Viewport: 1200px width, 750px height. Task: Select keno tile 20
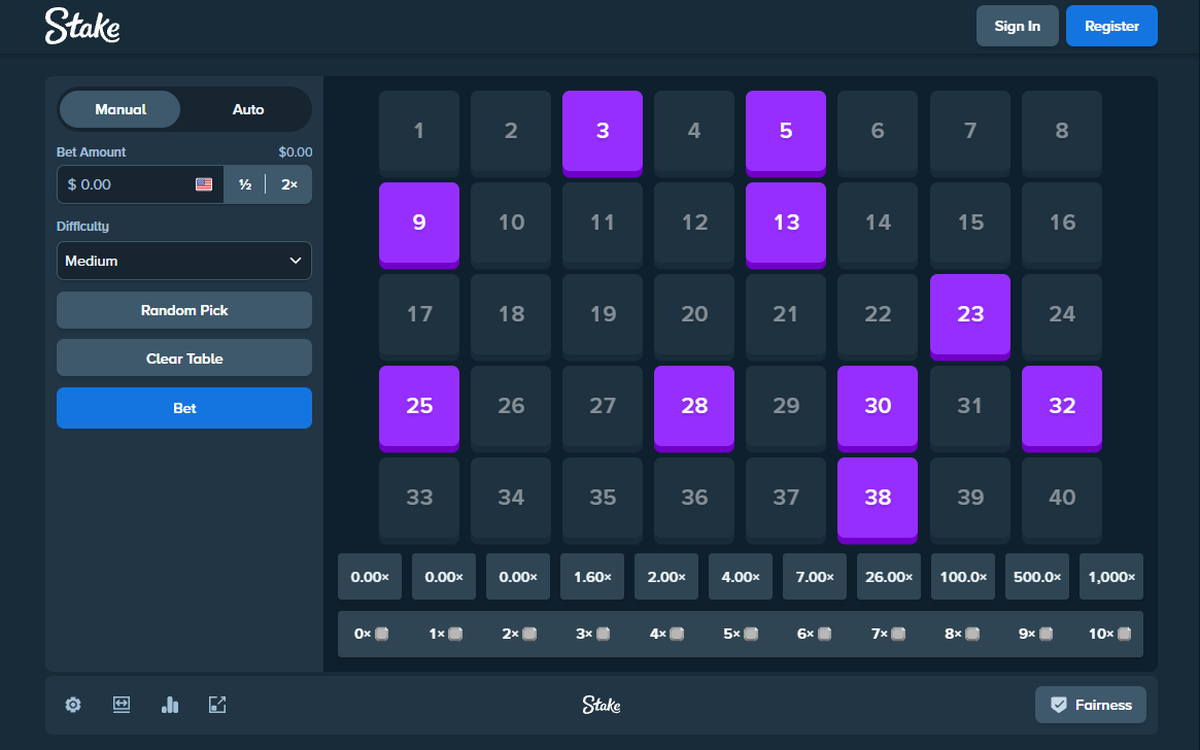(694, 317)
